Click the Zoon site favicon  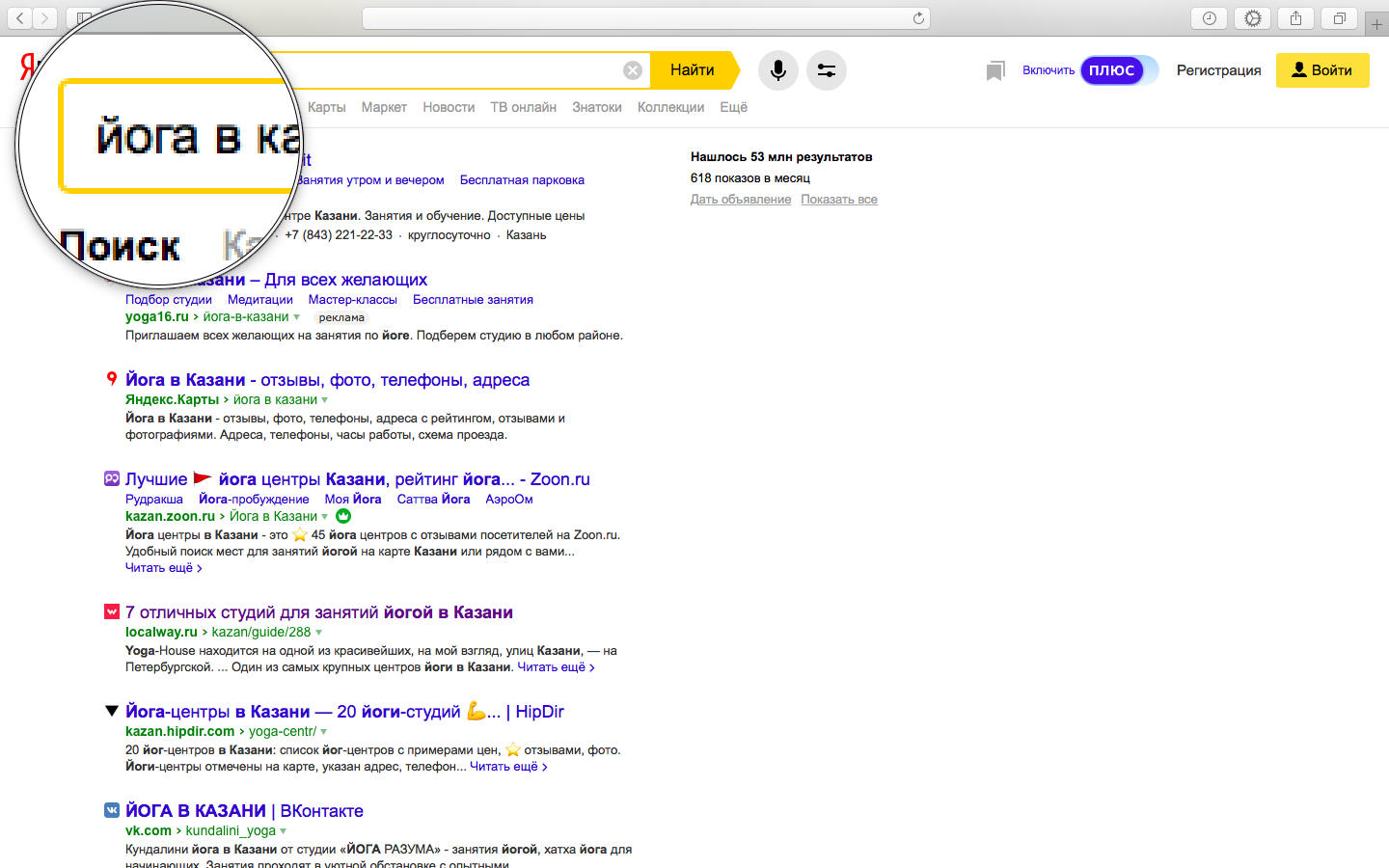112,478
